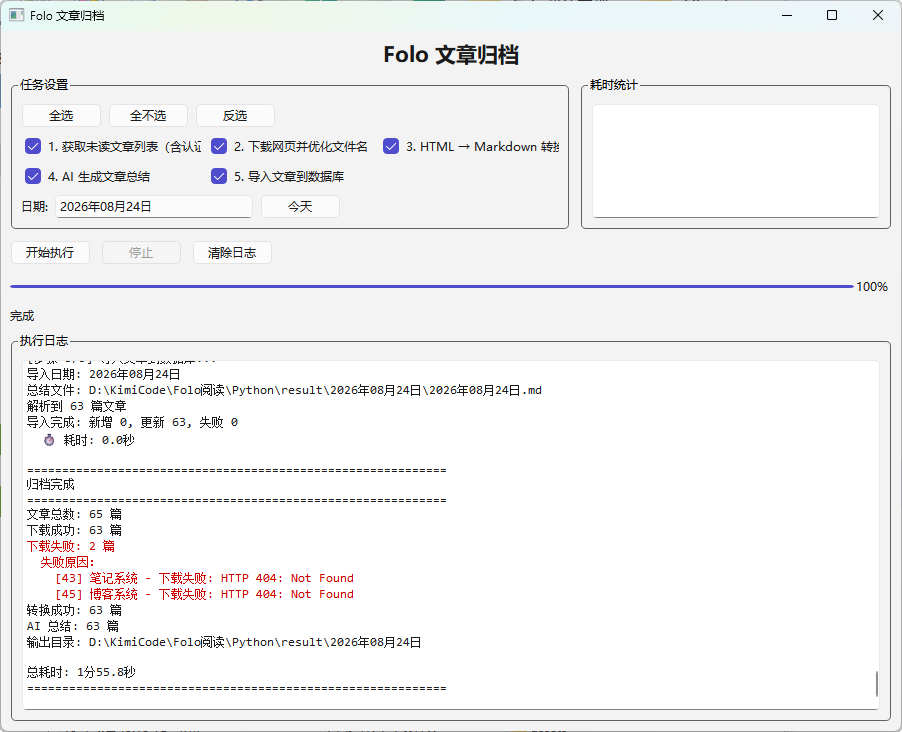902x732 pixels.
Task: Click log line 下载成功: 63 篇
Action: click(74, 530)
